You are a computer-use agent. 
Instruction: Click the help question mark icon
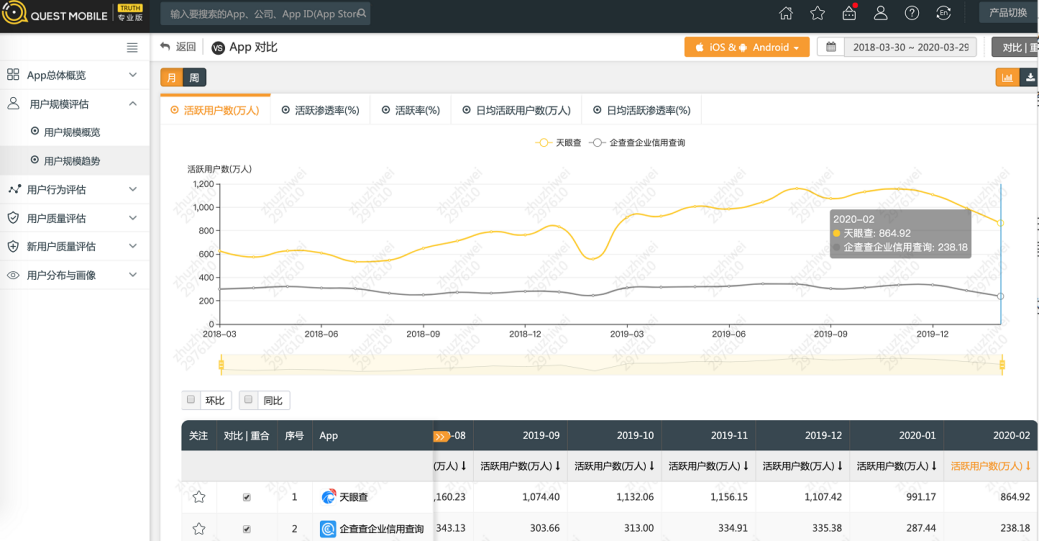(x=911, y=13)
